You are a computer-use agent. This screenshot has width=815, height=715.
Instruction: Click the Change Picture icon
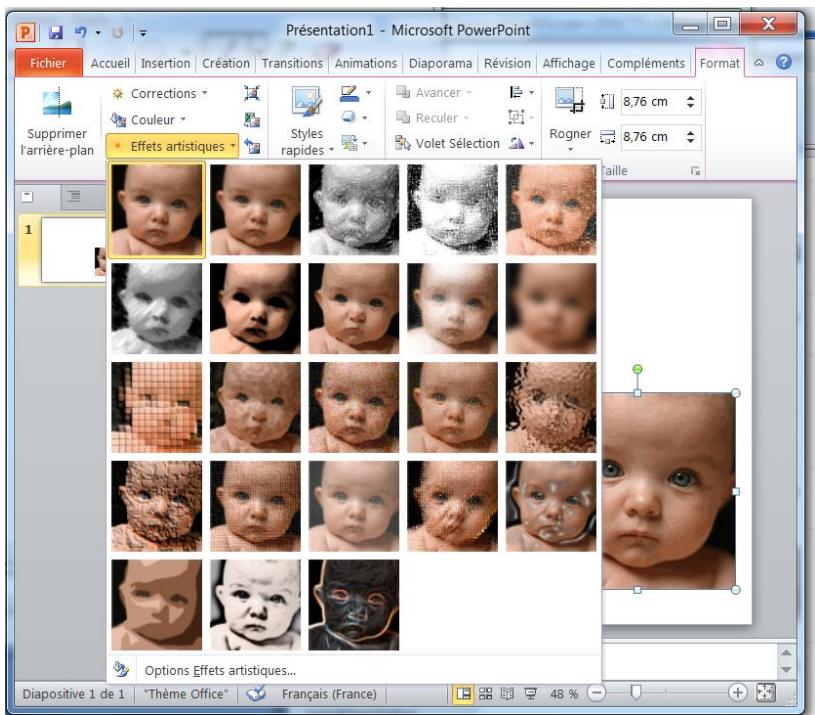coord(252,120)
